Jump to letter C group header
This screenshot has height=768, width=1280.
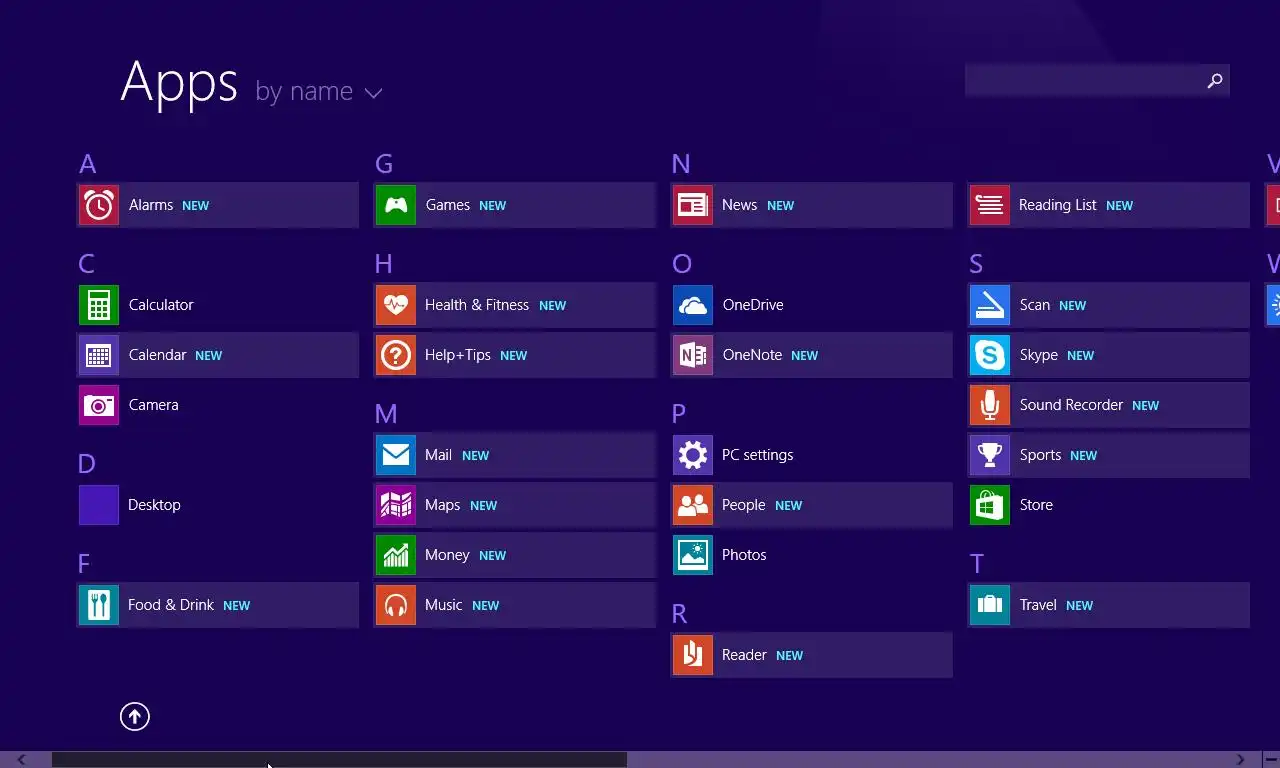(87, 264)
